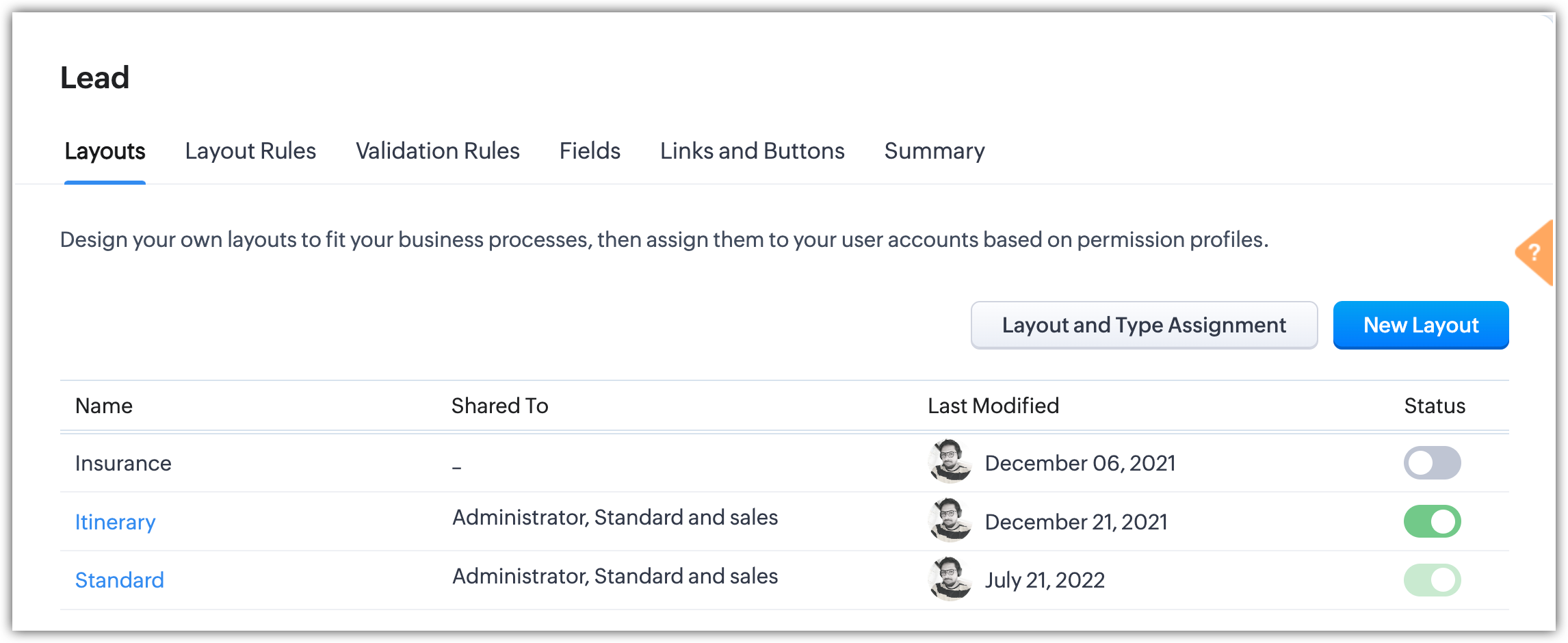View the Summary tab
This screenshot has width=1568, height=643.
coord(934,151)
